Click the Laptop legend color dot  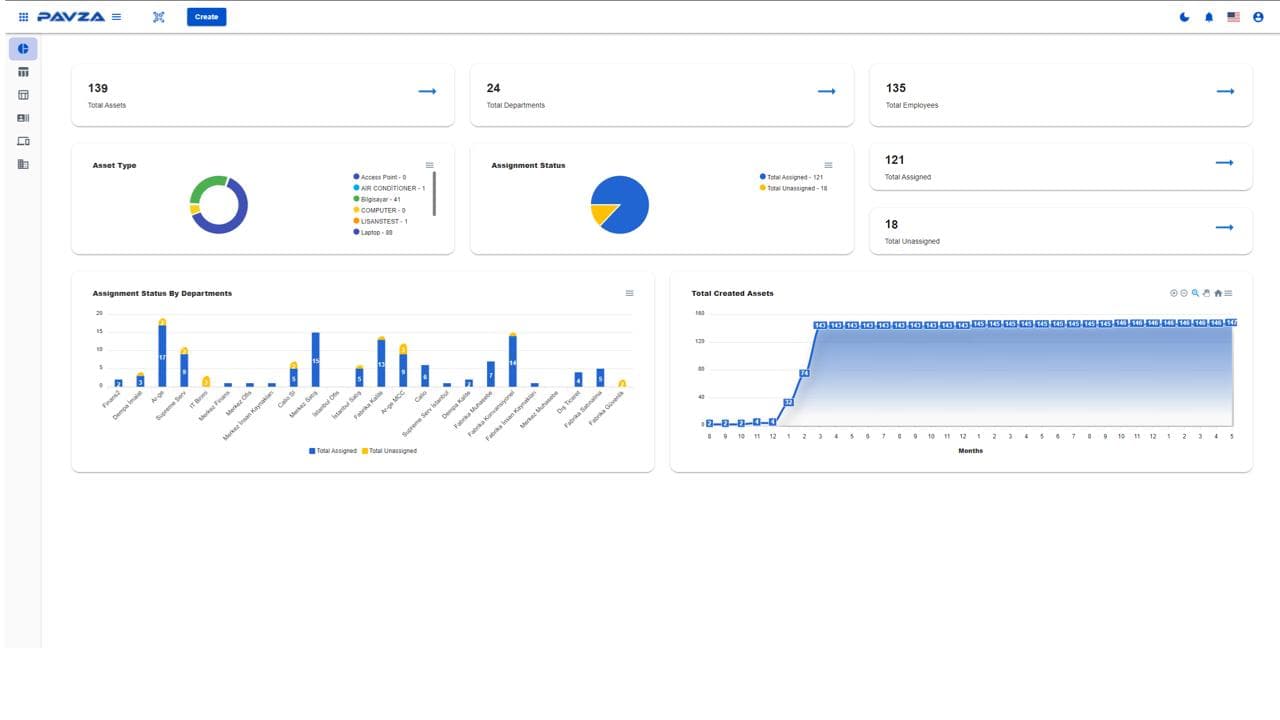[356, 232]
